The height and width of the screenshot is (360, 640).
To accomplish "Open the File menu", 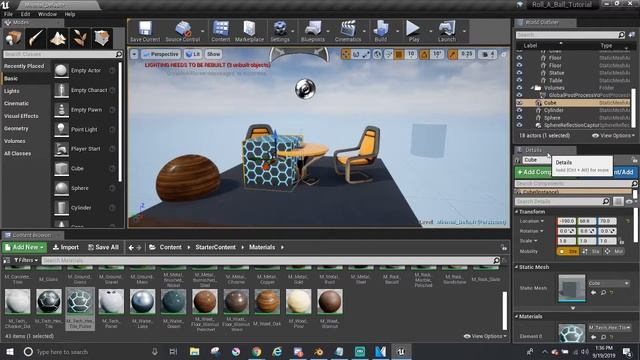I will pos(8,14).
